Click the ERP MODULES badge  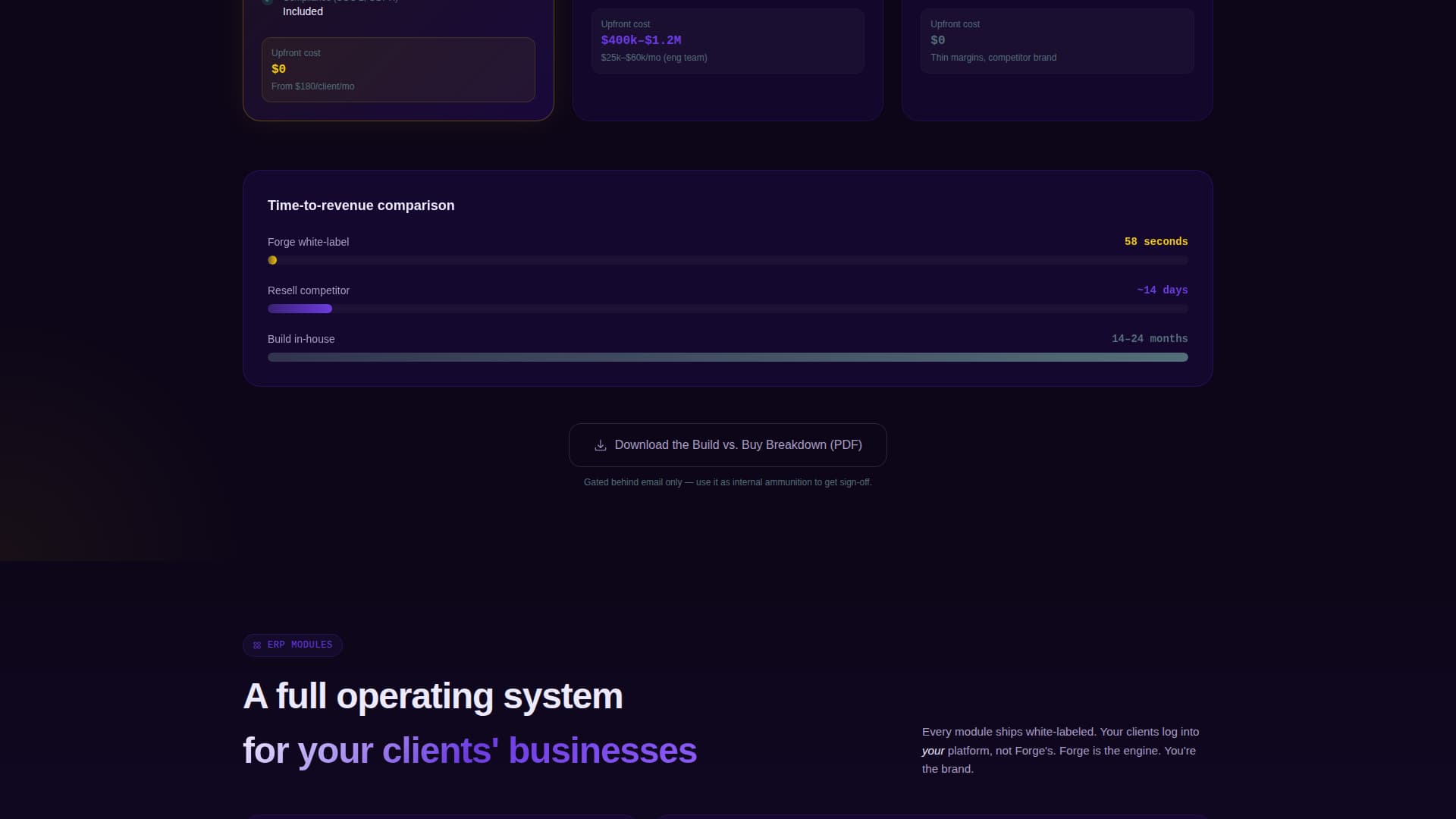pyautogui.click(x=293, y=645)
